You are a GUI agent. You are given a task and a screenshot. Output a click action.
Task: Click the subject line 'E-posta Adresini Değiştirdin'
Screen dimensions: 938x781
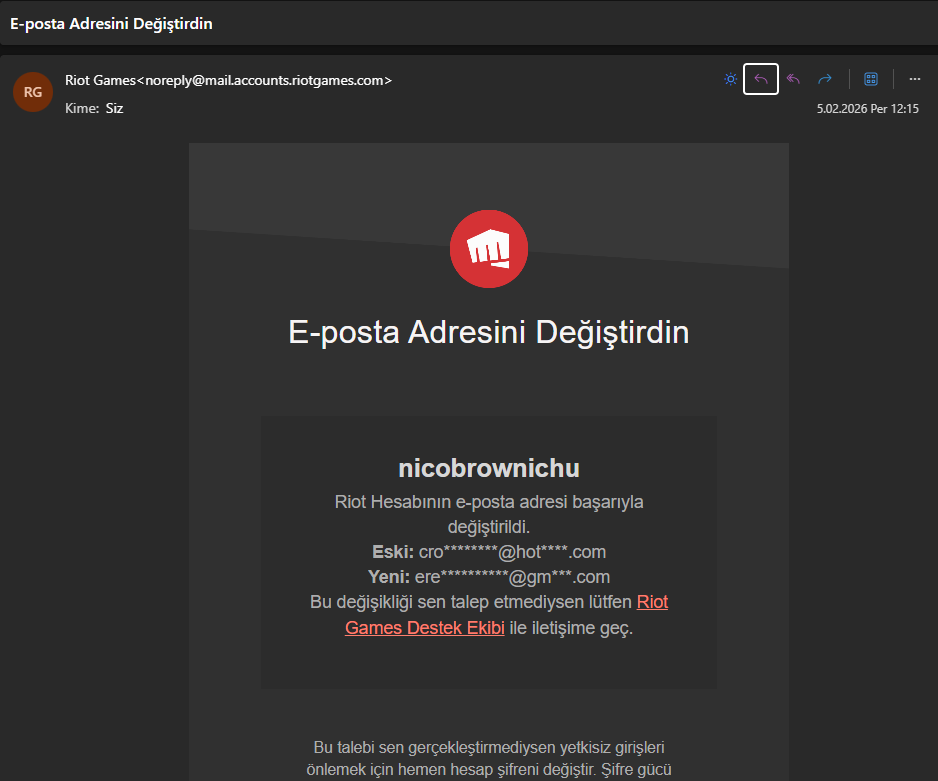point(111,24)
